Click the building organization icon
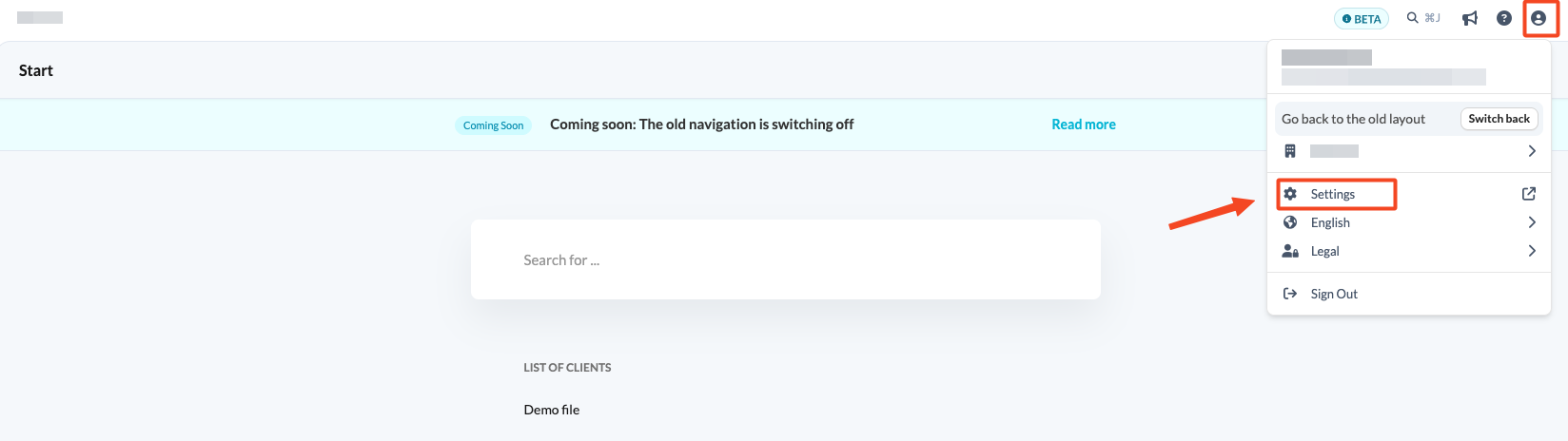 [1290, 151]
